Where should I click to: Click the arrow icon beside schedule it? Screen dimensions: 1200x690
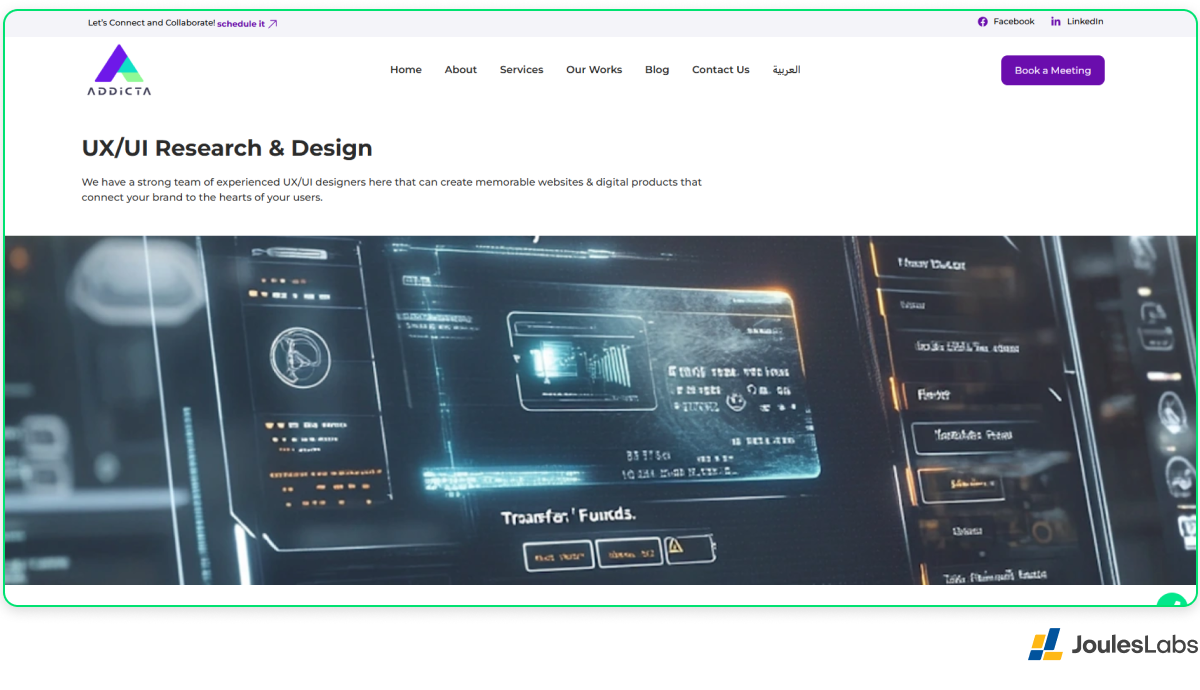pyautogui.click(x=273, y=23)
